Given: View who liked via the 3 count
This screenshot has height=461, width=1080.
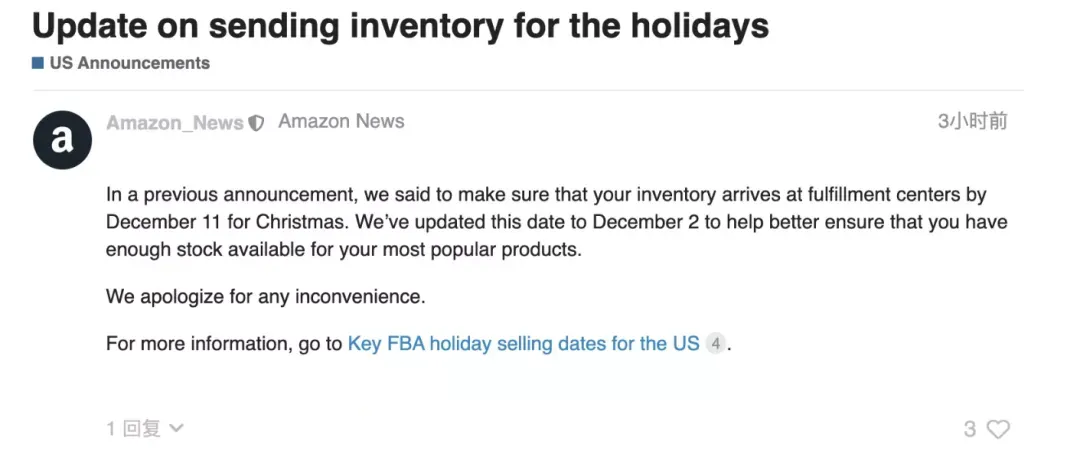Looking at the screenshot, I should [970, 429].
